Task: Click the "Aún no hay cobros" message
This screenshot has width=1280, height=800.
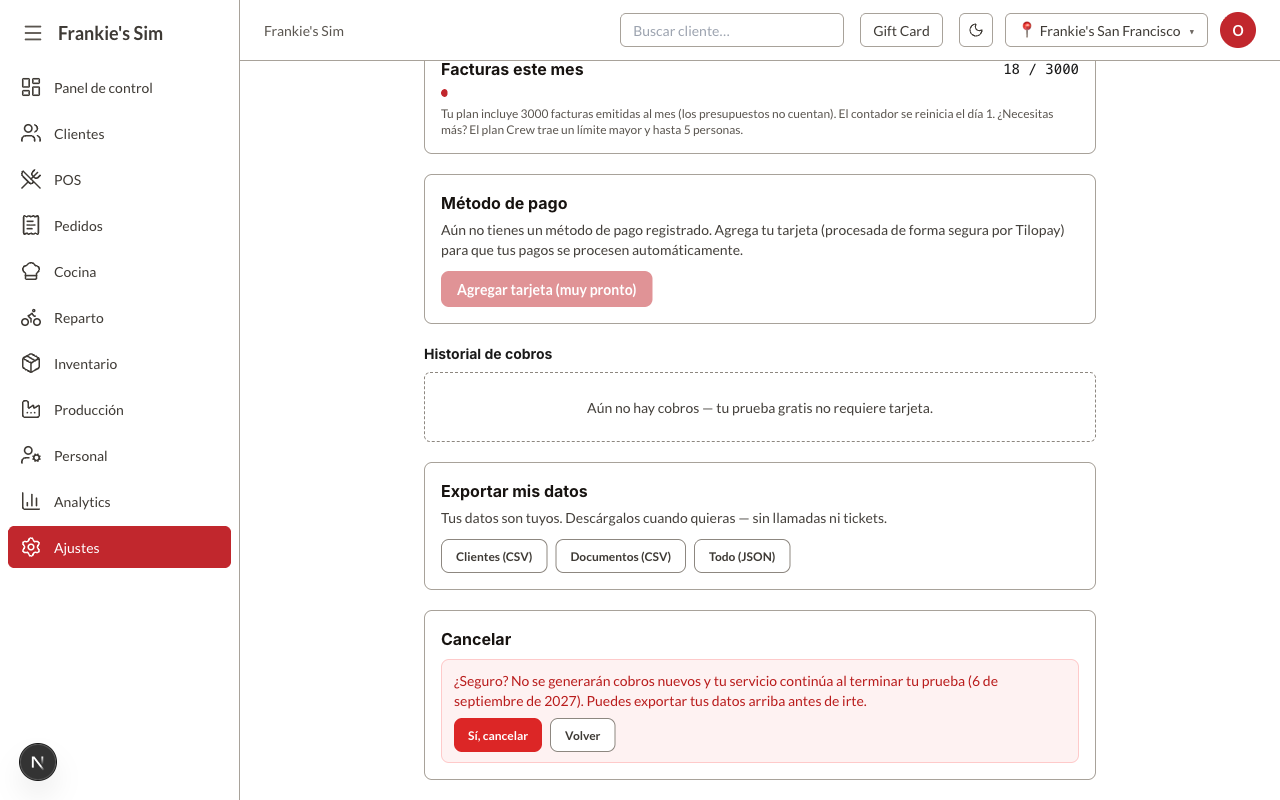Action: pos(760,408)
